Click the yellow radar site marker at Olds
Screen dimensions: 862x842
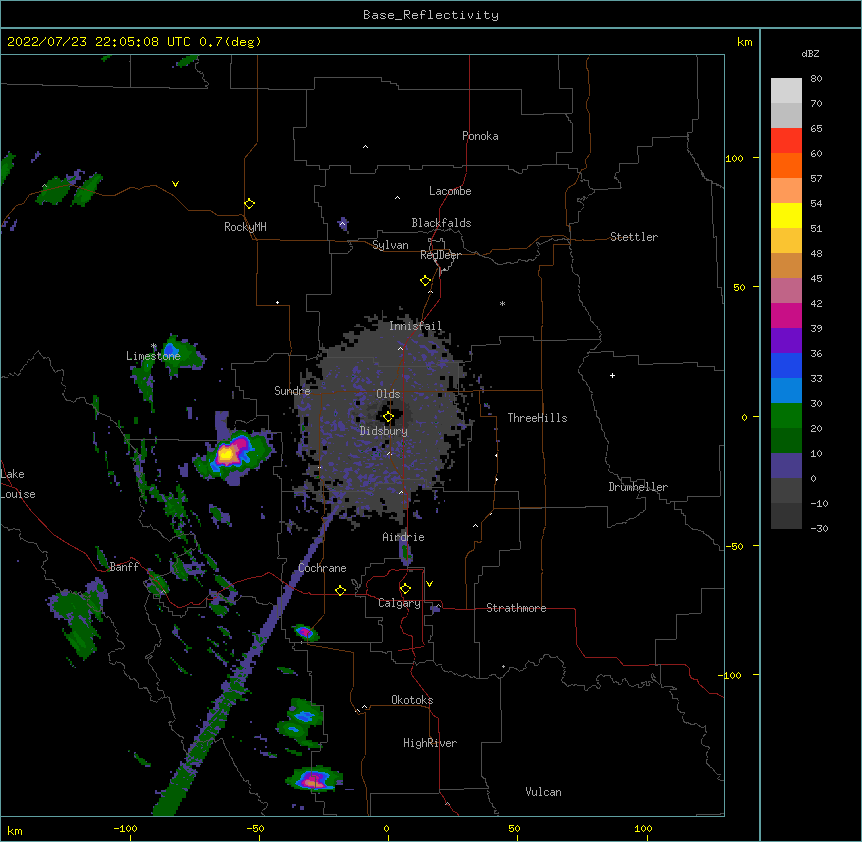click(388, 417)
